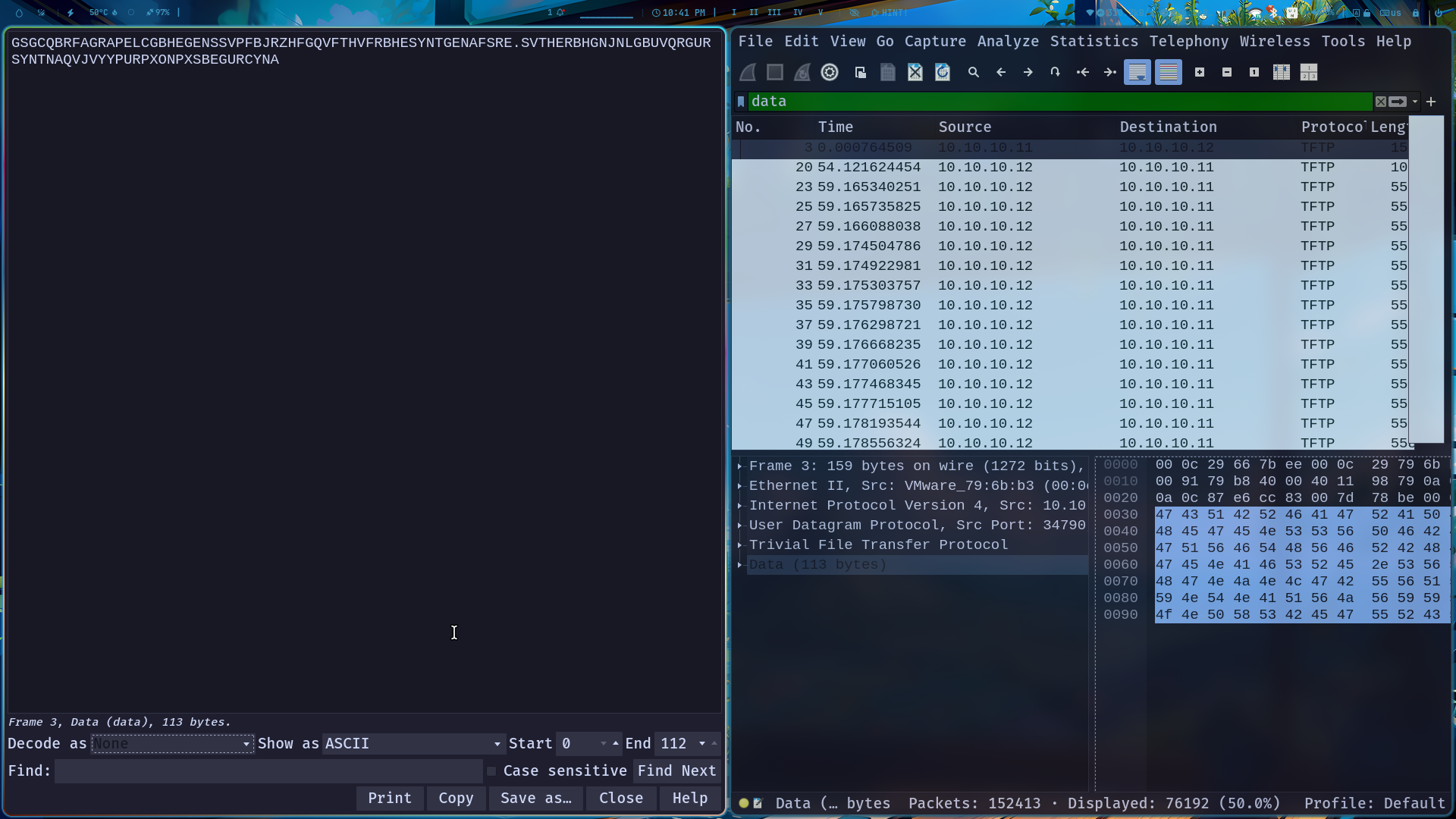1456x819 pixels.
Task: Open the Telephony menu
Action: click(x=1189, y=41)
